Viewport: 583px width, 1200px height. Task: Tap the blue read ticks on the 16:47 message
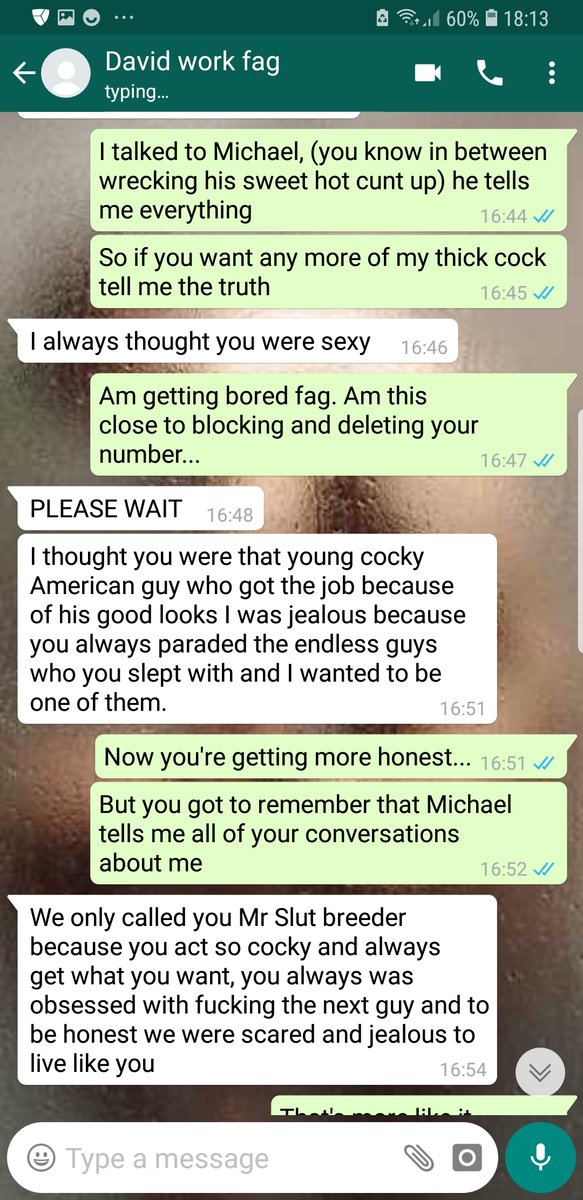pos(544,460)
